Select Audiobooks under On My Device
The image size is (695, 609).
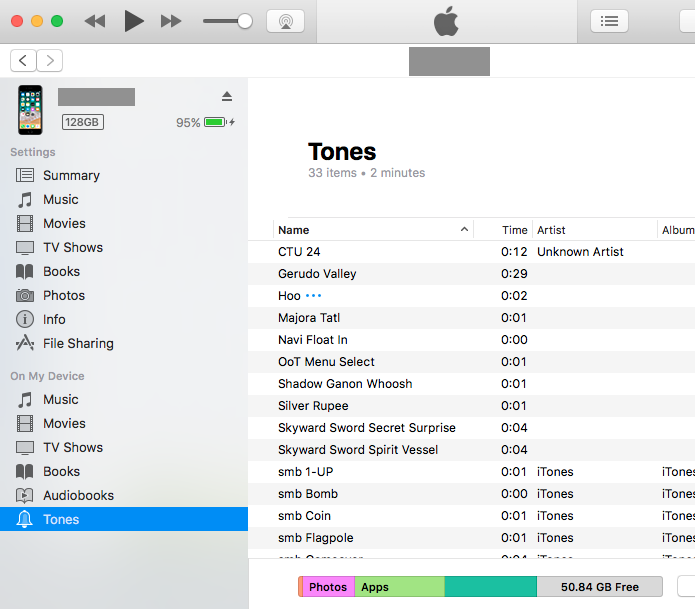(x=78, y=495)
